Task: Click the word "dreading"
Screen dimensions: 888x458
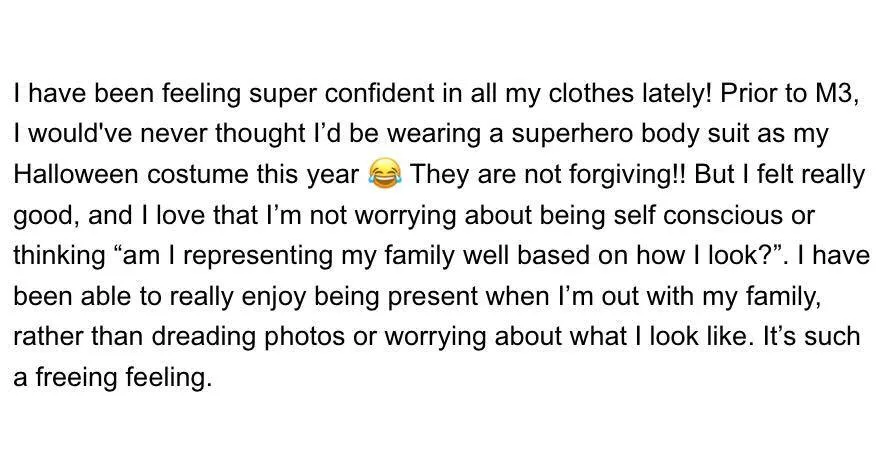Action: point(198,337)
